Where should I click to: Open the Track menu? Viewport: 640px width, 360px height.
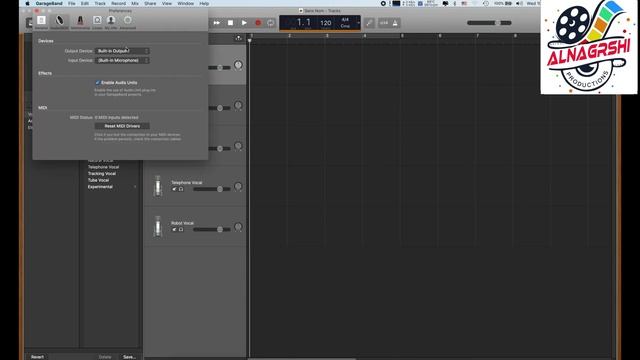[100, 3]
